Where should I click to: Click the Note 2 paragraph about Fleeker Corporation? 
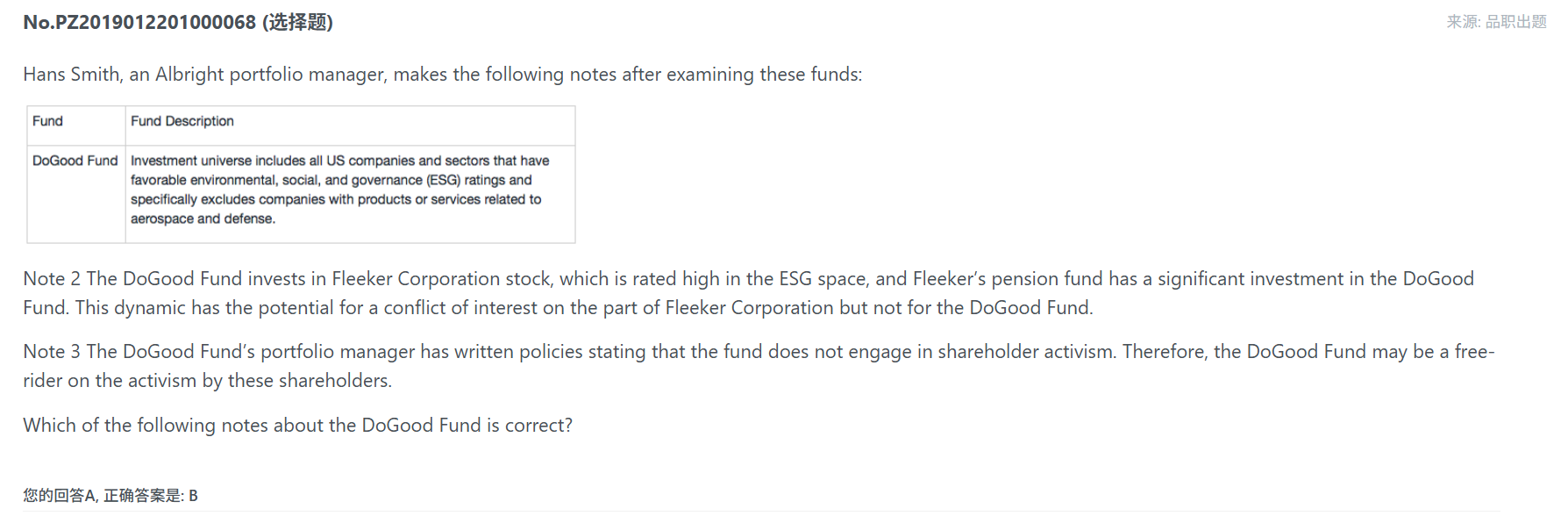pos(748,293)
